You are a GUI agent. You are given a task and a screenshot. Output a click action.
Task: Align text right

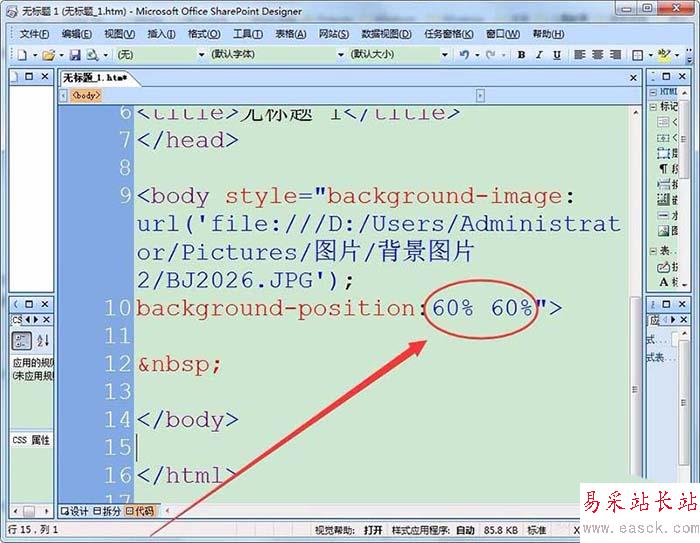pos(615,54)
